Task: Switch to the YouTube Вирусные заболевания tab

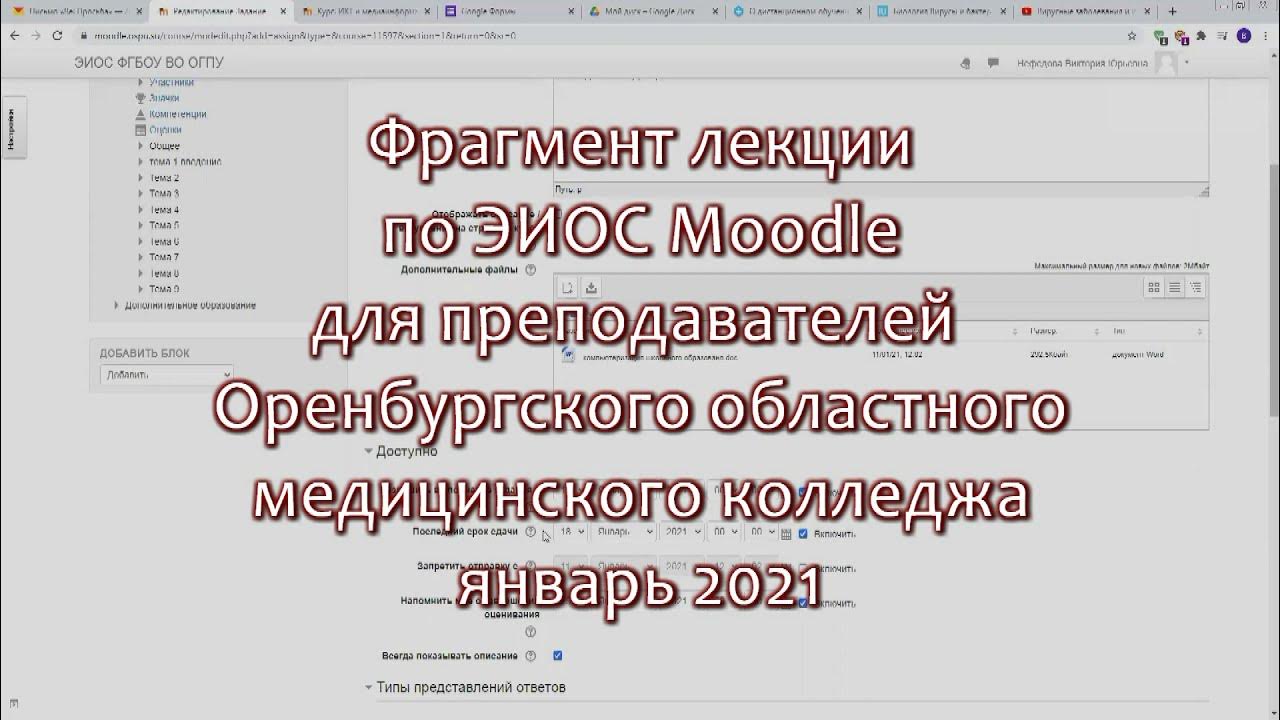Action: click(1085, 11)
